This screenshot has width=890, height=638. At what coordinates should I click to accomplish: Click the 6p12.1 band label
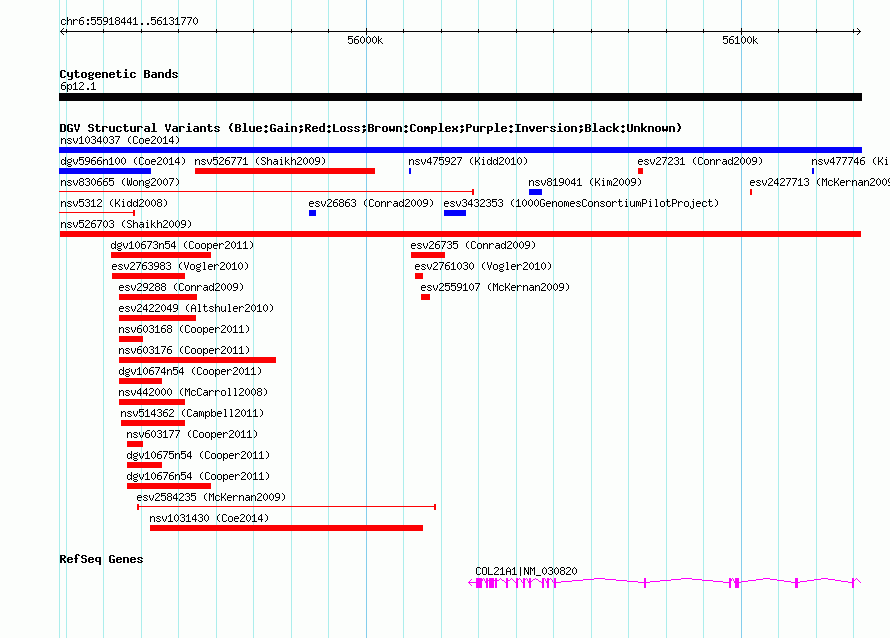pyautogui.click(x=78, y=86)
